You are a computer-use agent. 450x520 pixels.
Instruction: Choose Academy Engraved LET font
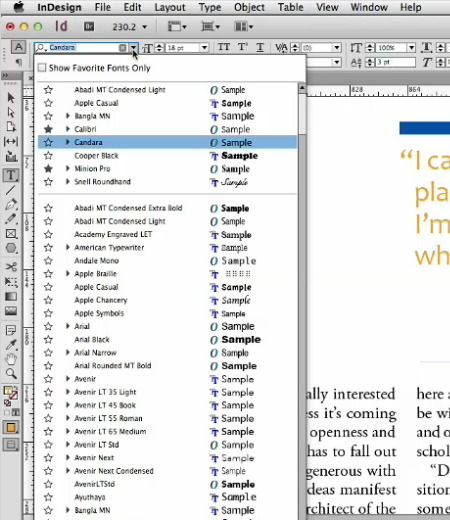tap(167, 234)
